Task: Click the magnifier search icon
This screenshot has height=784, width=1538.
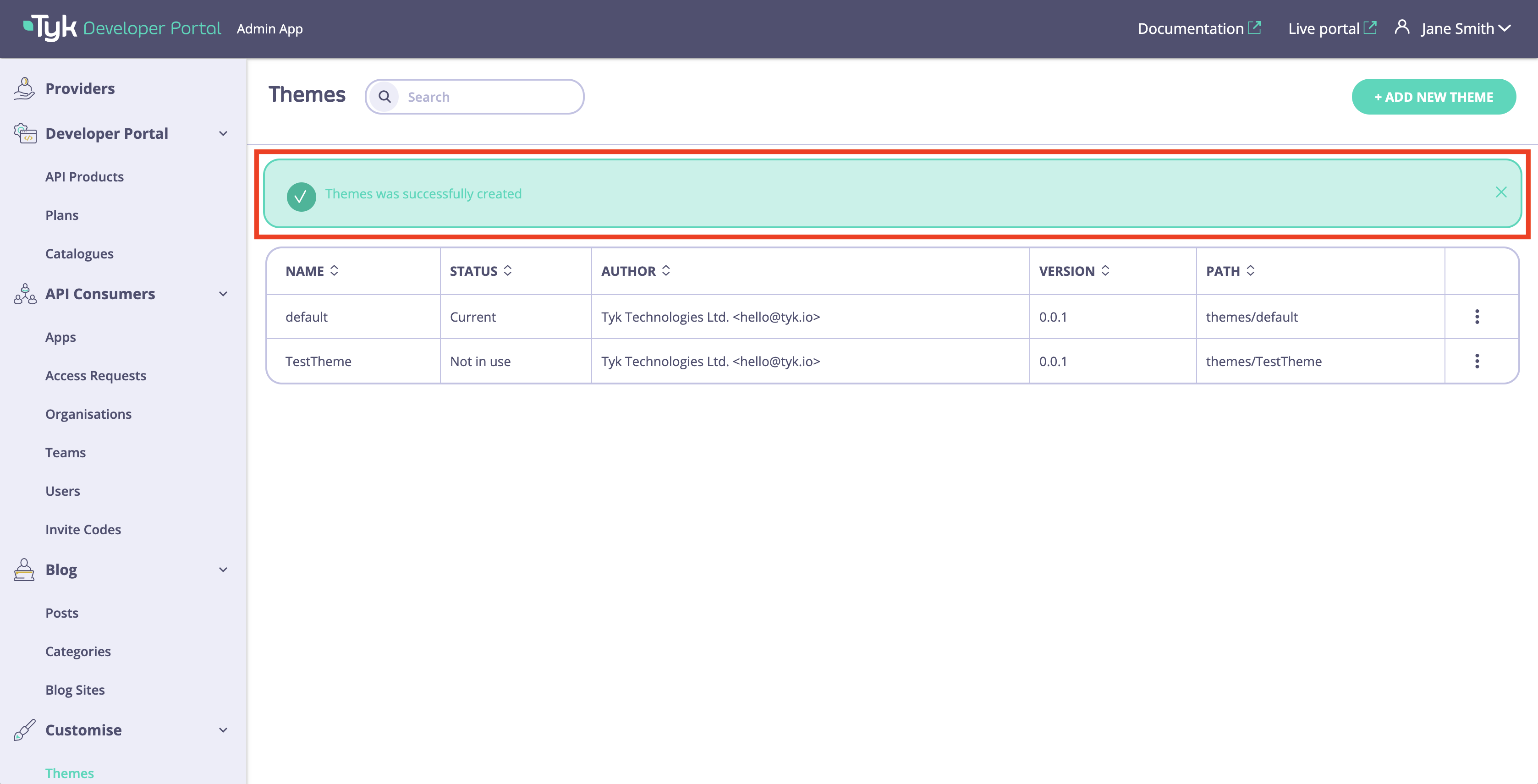Action: coord(384,97)
